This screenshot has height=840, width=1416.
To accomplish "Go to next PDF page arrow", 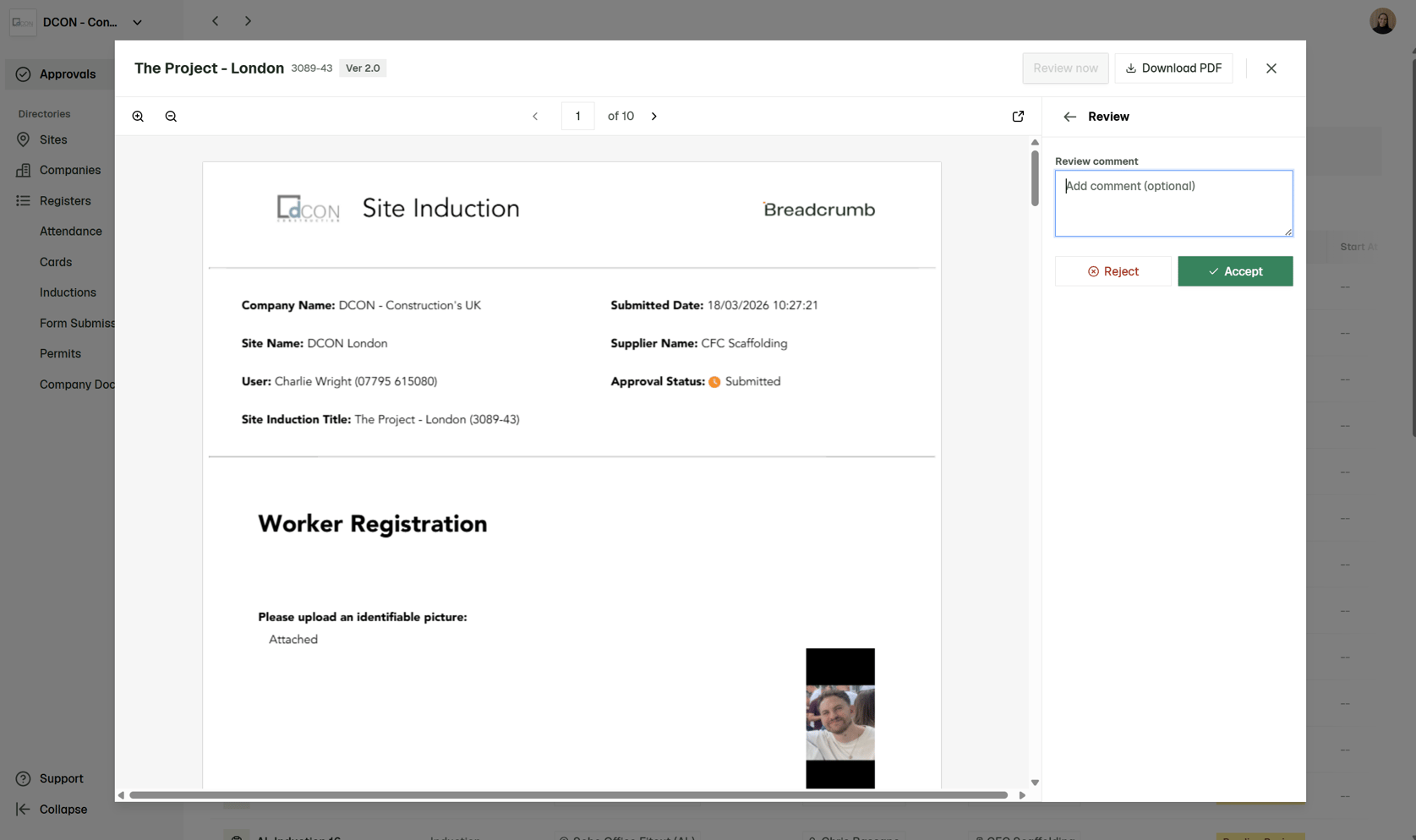I will (x=654, y=117).
